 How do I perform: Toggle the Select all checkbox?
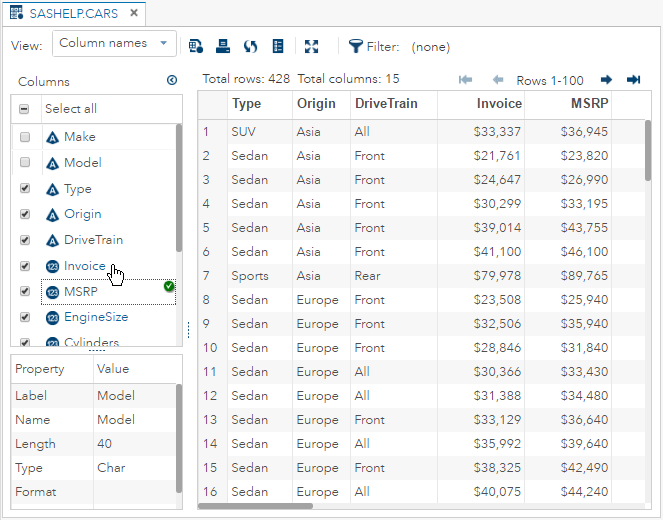[x=25, y=109]
